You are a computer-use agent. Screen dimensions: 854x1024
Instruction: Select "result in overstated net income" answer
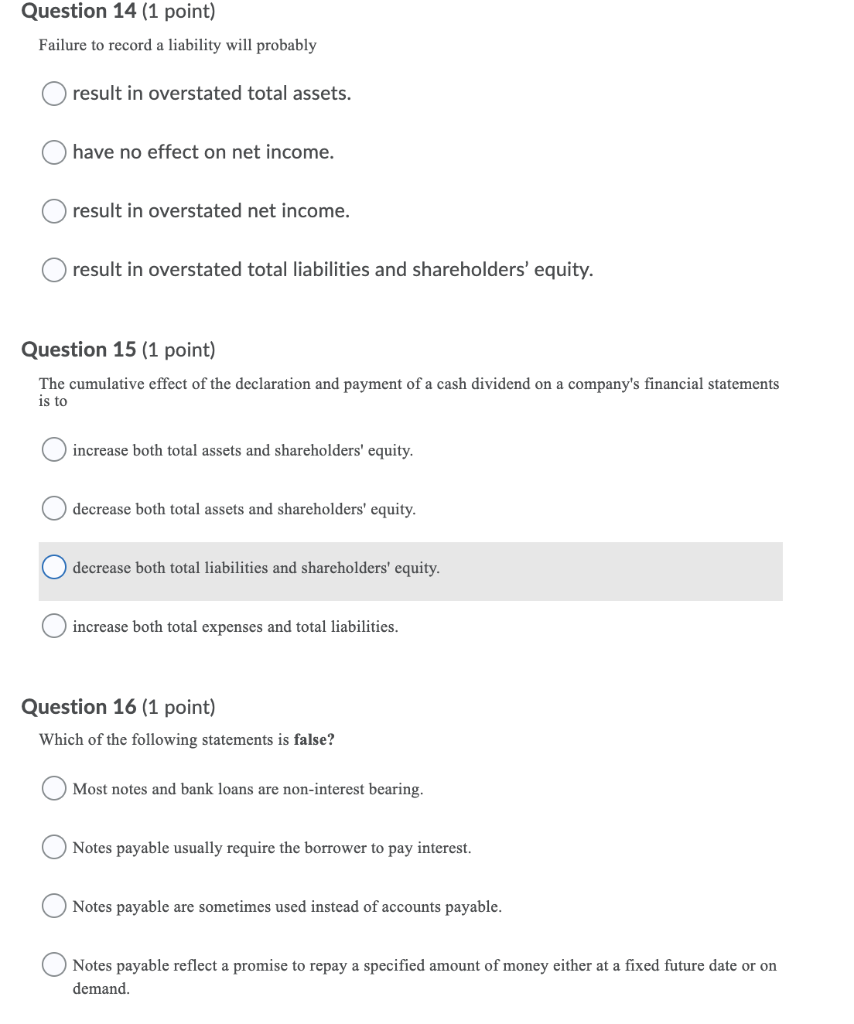pos(54,211)
